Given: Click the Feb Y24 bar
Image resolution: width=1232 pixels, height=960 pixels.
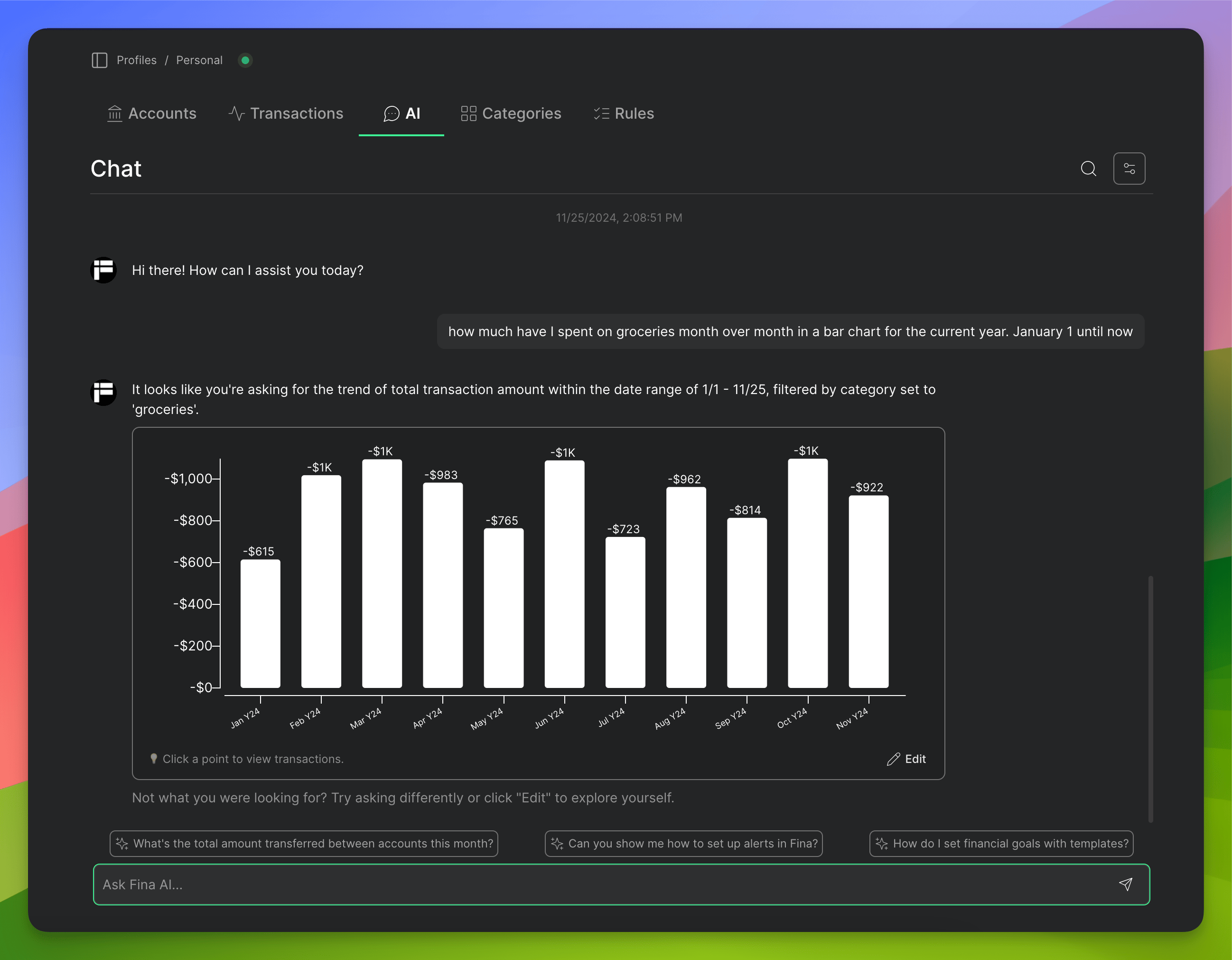Looking at the screenshot, I should coord(321,581).
